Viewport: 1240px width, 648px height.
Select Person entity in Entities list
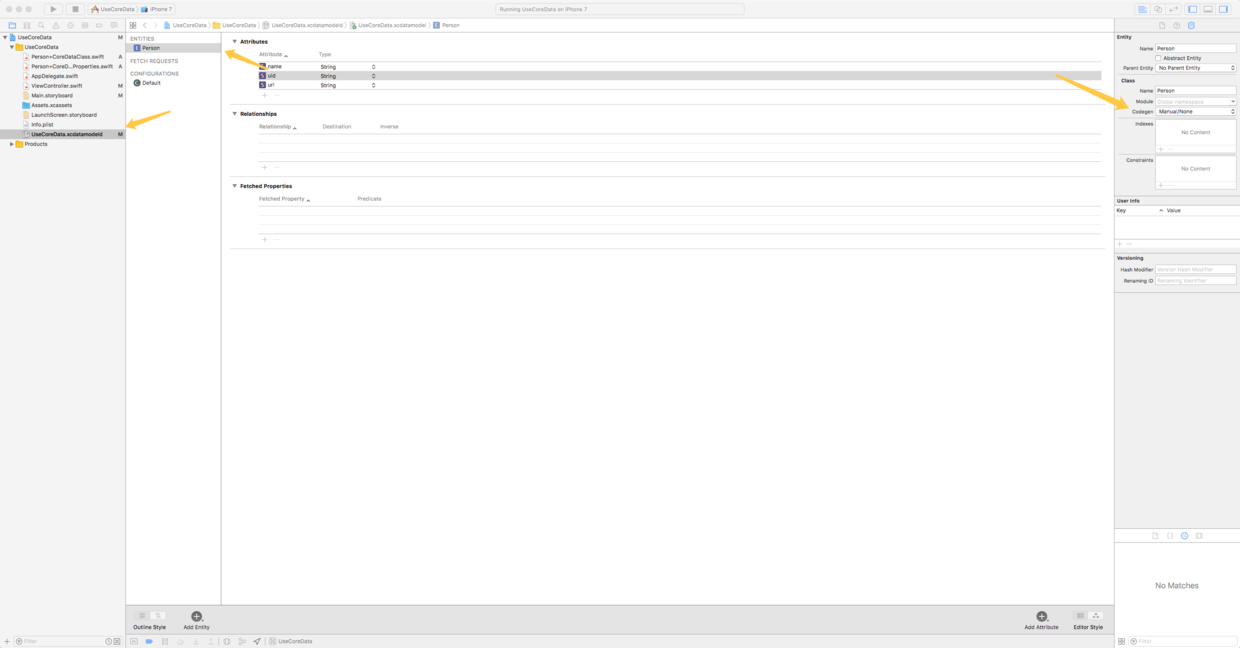coord(173,48)
